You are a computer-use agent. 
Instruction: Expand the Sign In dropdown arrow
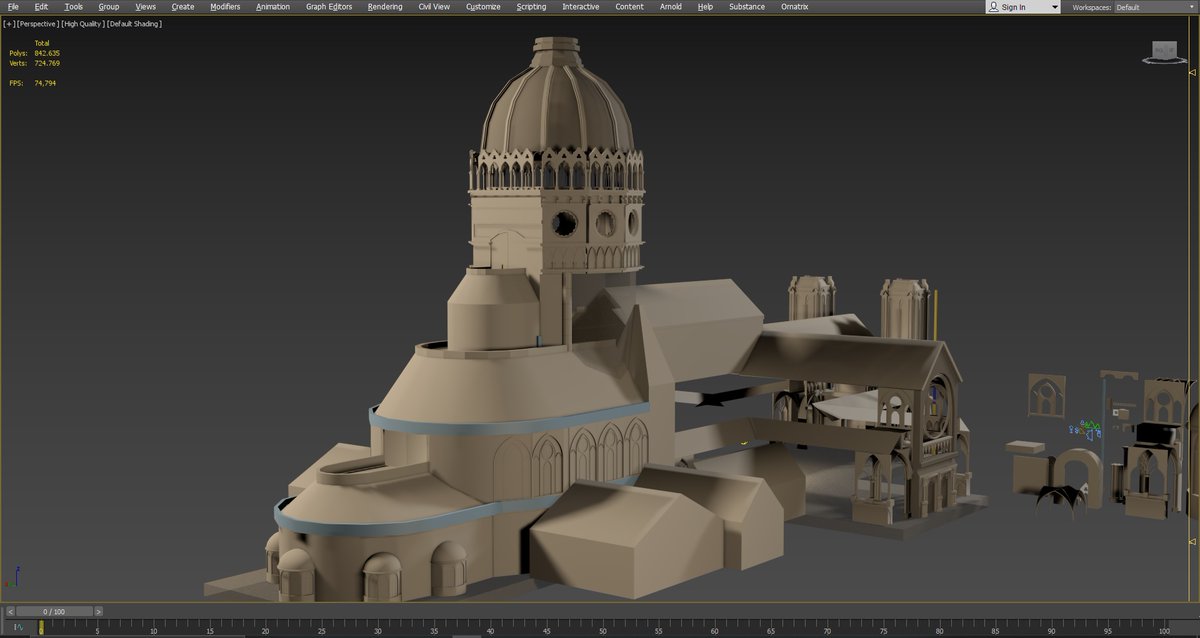pos(1054,7)
